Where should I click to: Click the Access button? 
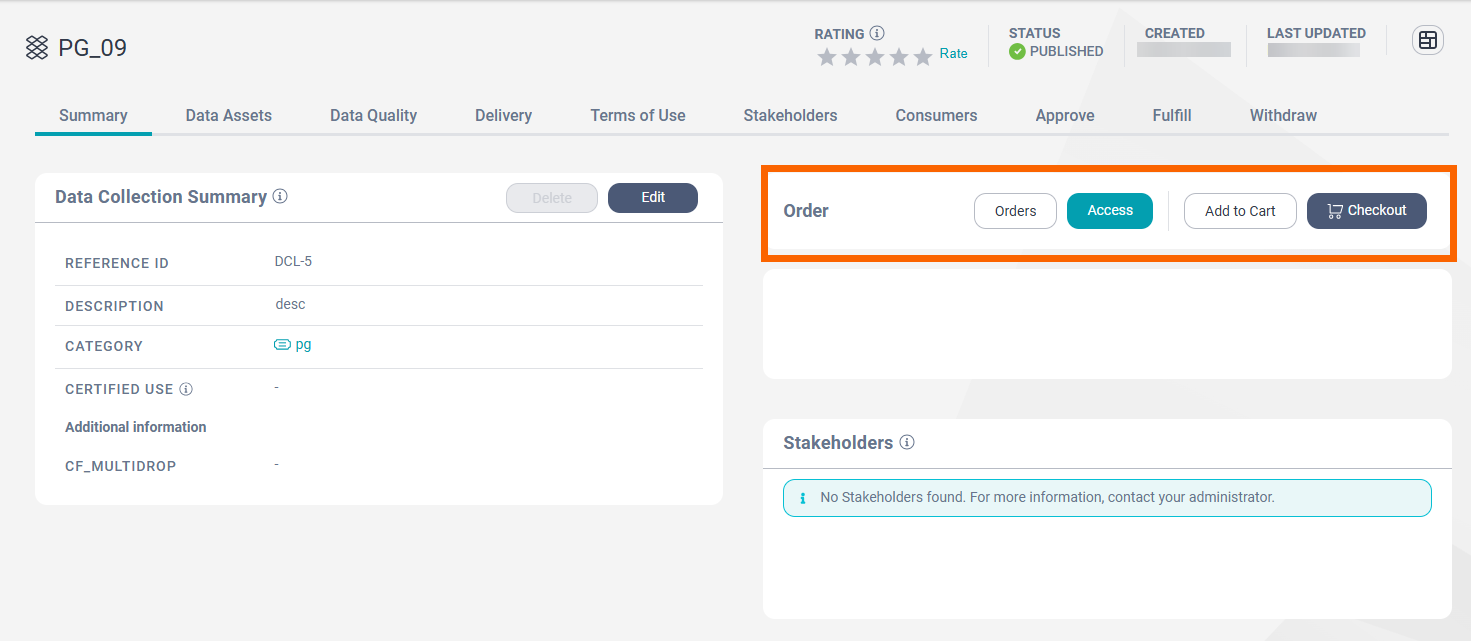click(1110, 211)
